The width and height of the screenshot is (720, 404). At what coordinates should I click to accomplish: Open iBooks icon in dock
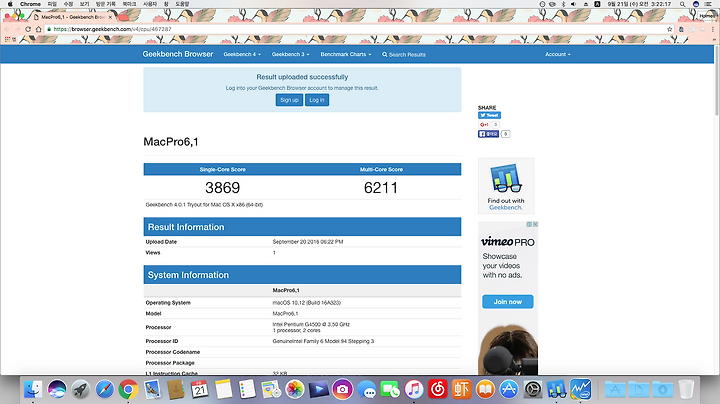pos(485,390)
